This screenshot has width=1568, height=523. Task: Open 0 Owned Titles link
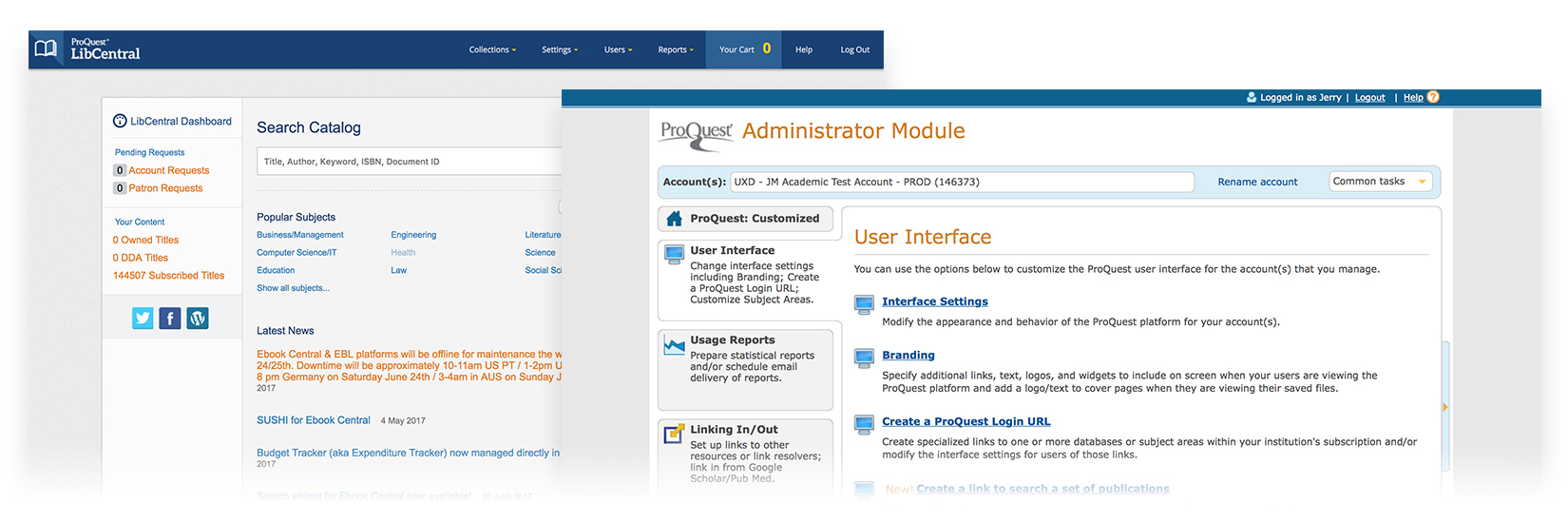[x=145, y=240]
